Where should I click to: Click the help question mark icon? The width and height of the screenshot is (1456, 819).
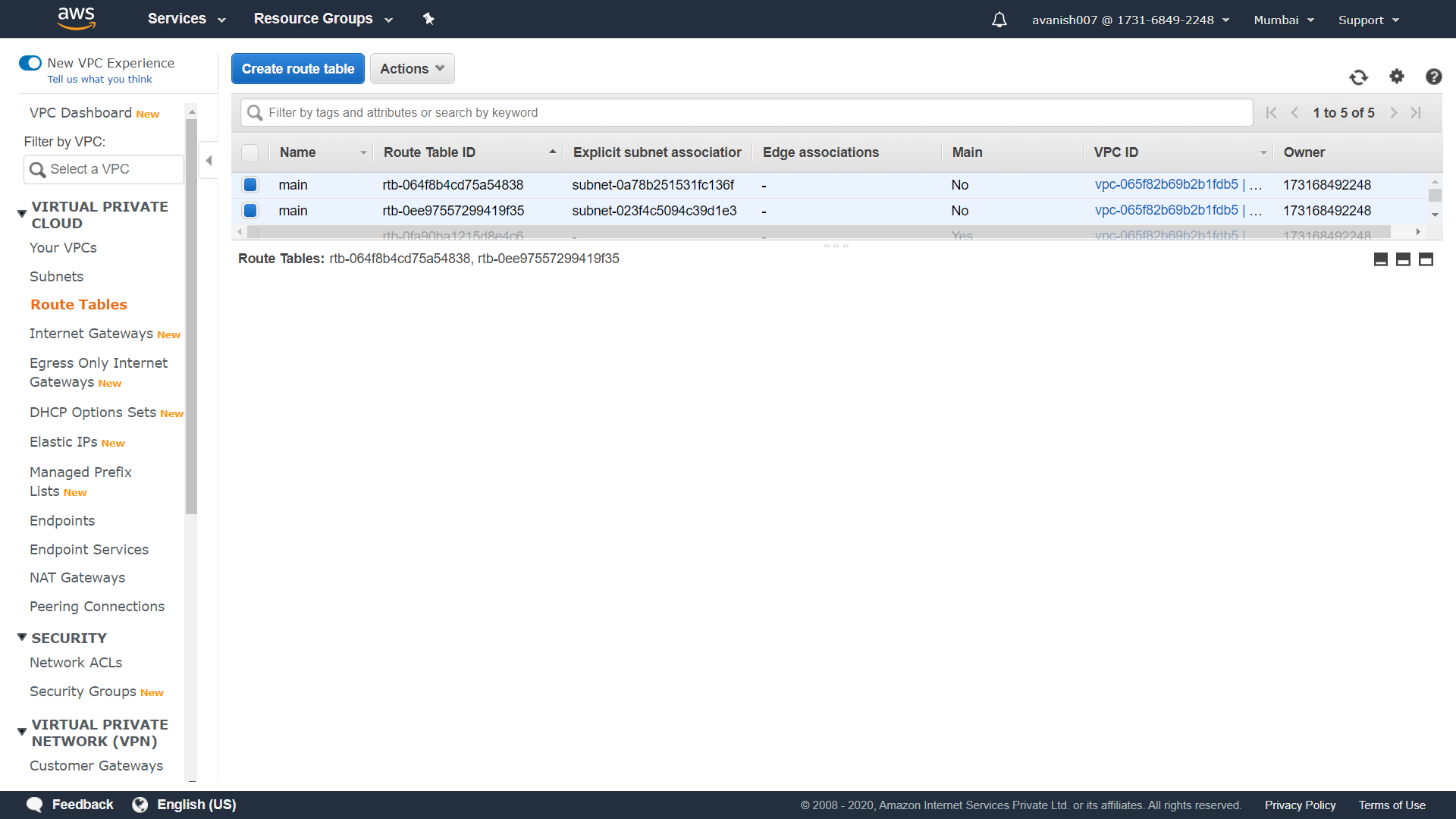[1433, 77]
